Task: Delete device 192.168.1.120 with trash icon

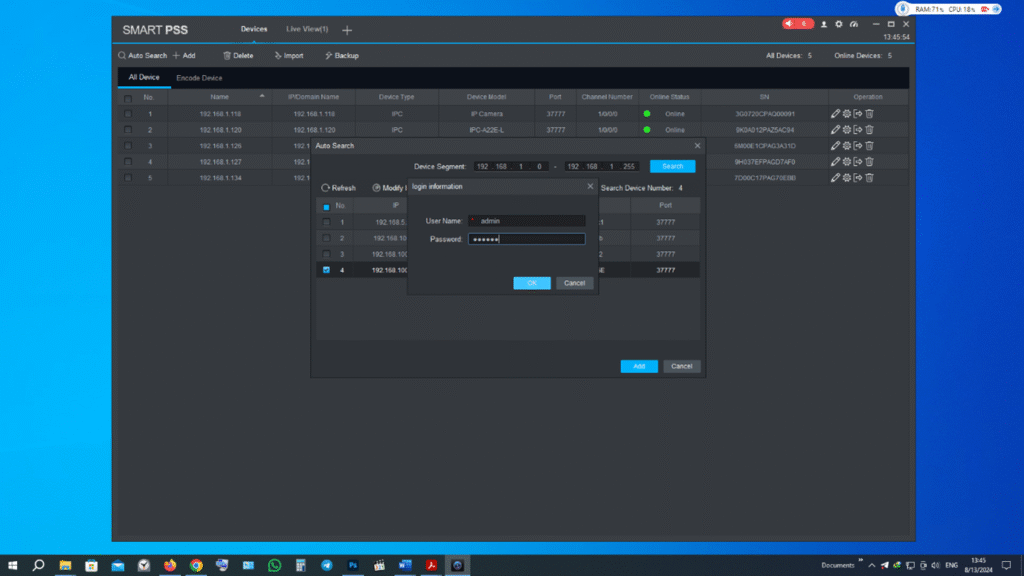Action: click(x=869, y=130)
